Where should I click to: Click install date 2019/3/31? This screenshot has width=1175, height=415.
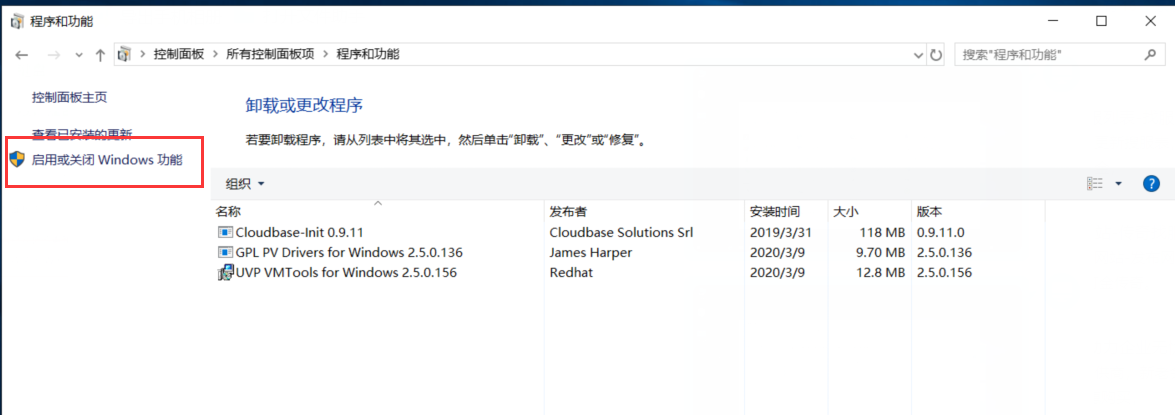point(780,232)
